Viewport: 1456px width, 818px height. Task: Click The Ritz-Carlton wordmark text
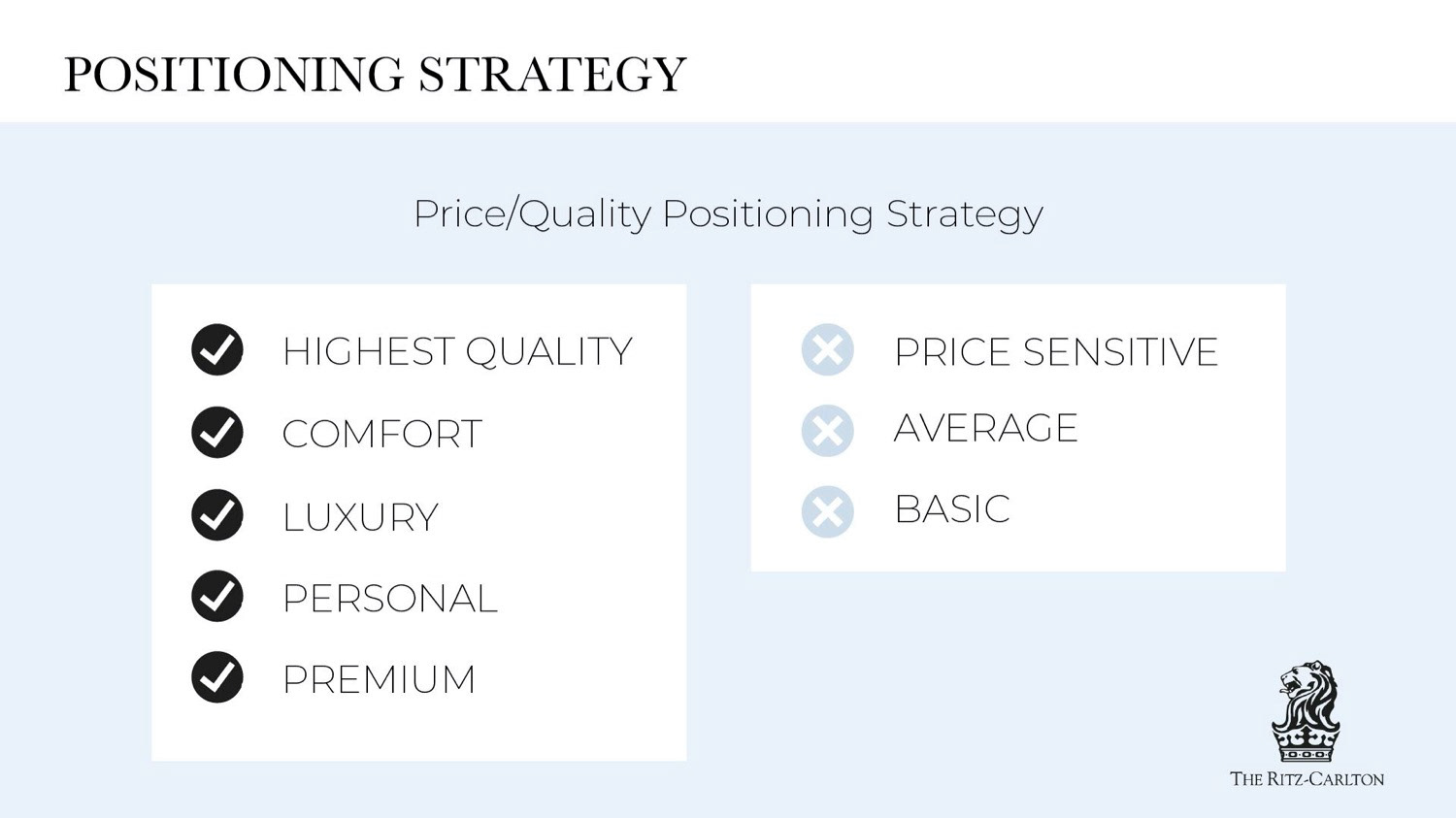pyautogui.click(x=1307, y=778)
